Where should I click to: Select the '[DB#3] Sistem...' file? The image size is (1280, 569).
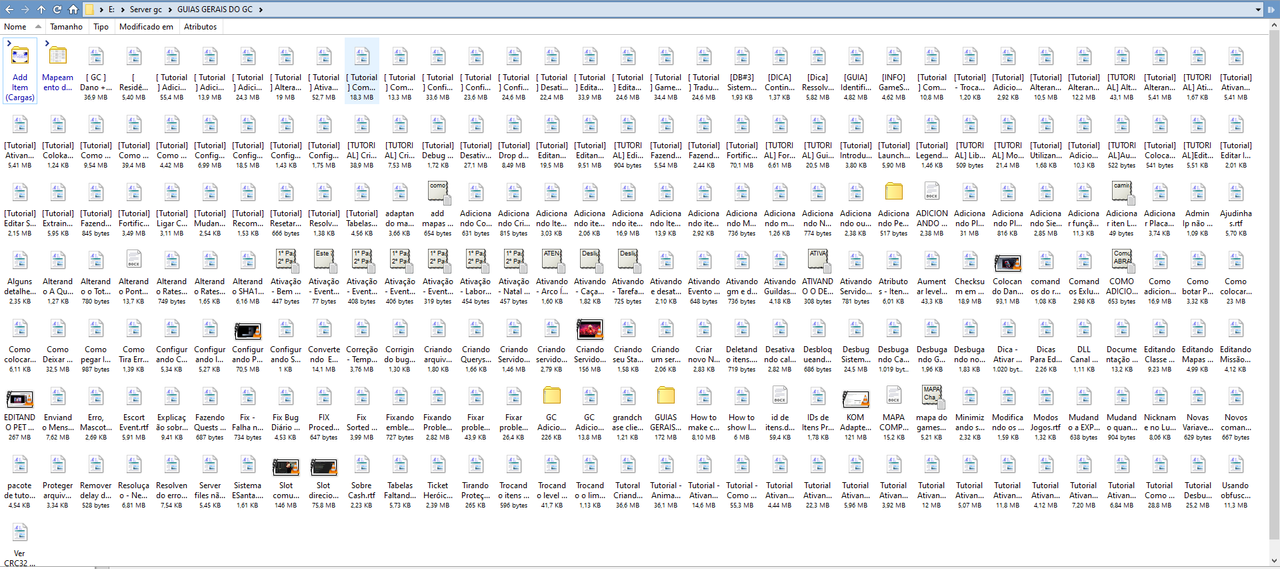[x=742, y=70]
